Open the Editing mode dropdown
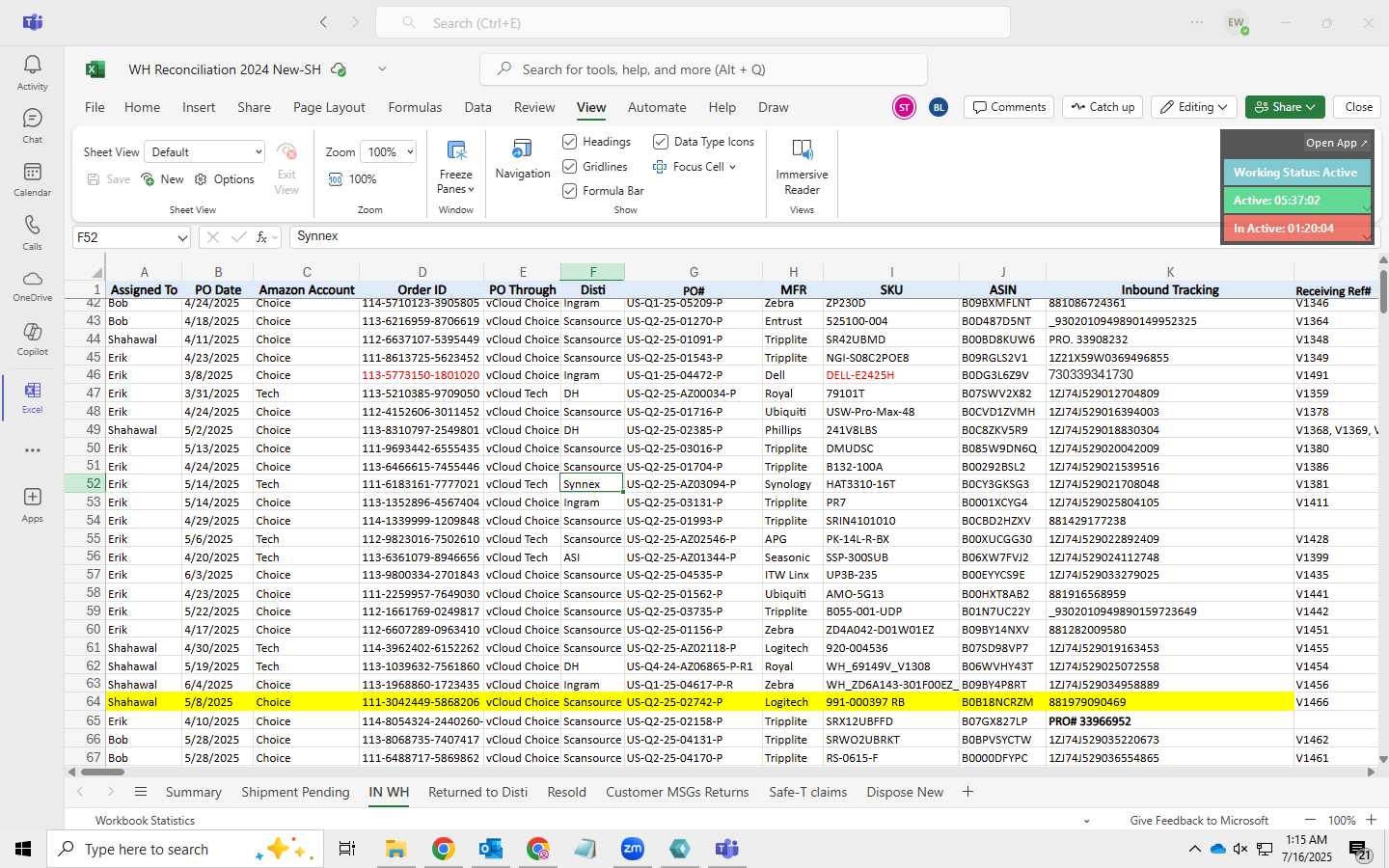1389x868 pixels. pyautogui.click(x=1195, y=107)
